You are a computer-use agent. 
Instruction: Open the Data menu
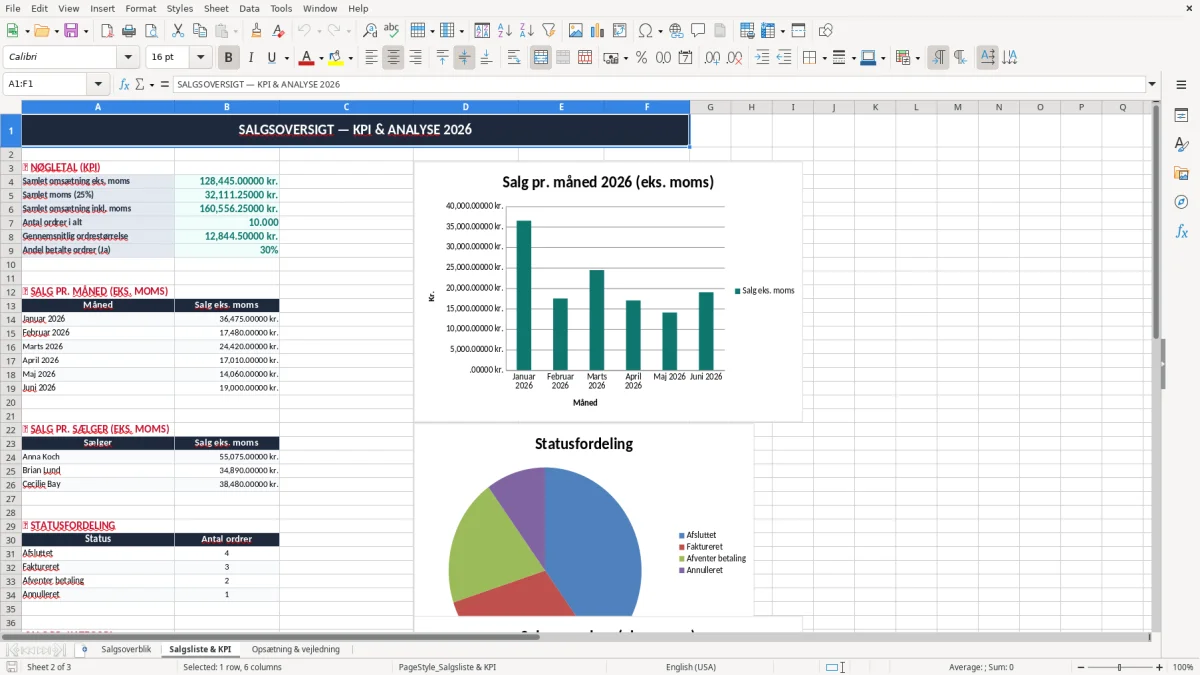[249, 8]
